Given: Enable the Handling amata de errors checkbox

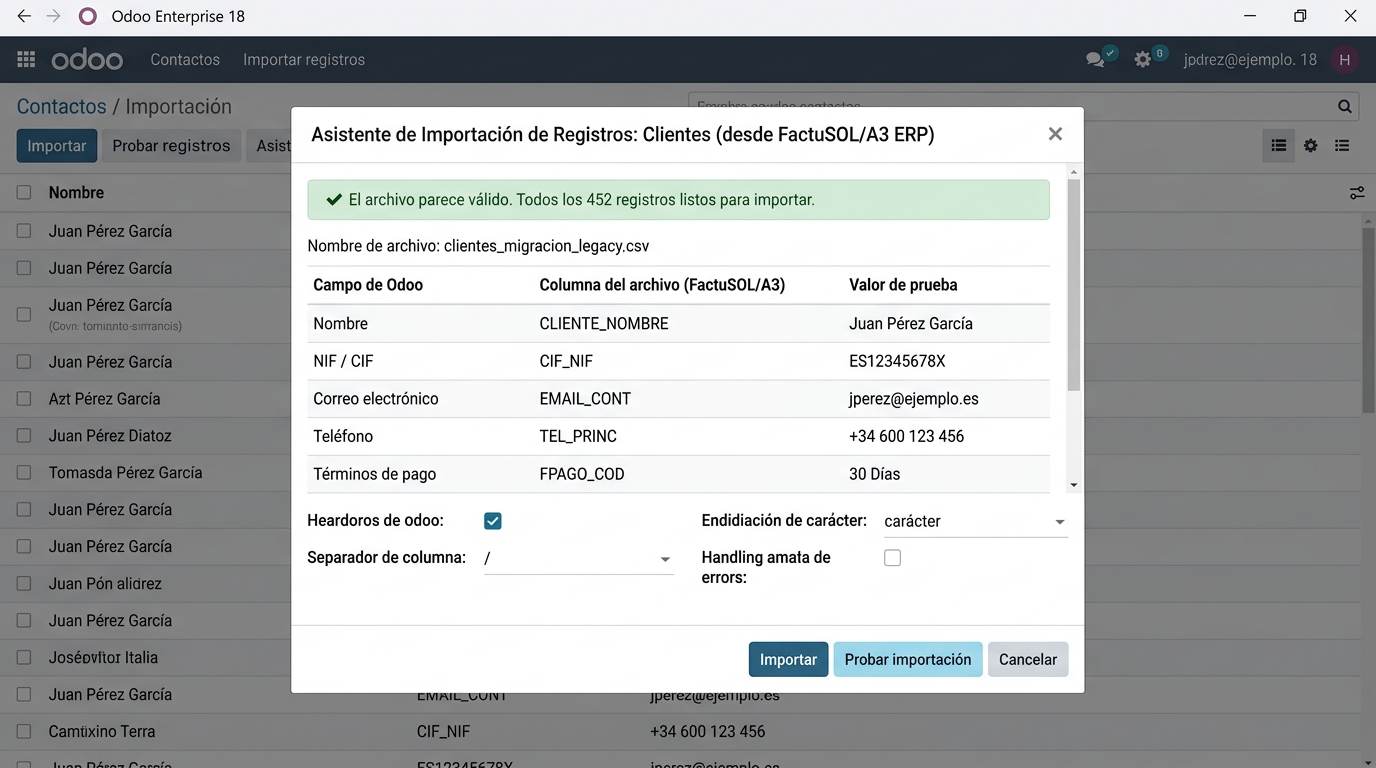Looking at the screenshot, I should pos(892,558).
